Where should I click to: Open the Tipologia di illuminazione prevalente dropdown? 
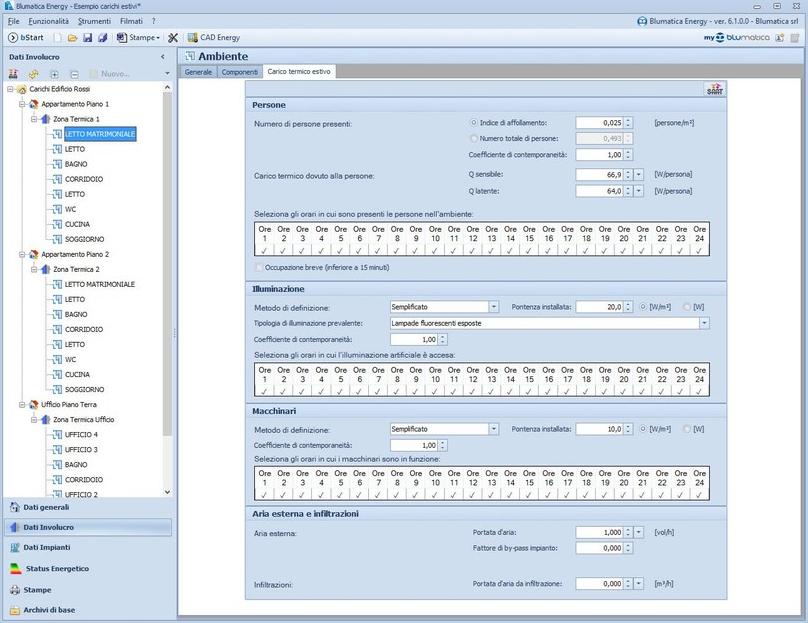click(704, 323)
